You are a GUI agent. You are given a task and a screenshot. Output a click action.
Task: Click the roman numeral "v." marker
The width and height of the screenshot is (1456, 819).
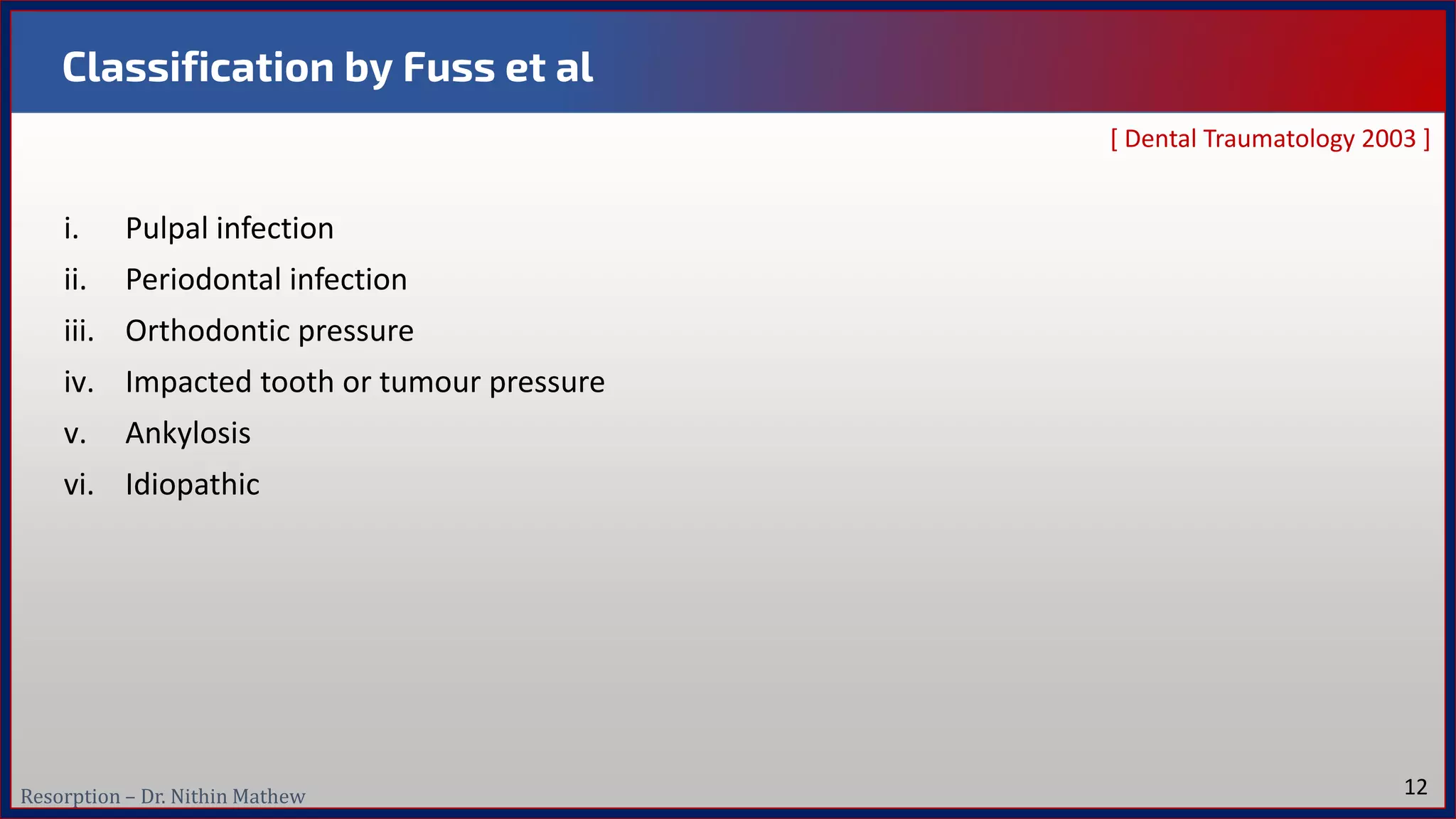pos(75,434)
